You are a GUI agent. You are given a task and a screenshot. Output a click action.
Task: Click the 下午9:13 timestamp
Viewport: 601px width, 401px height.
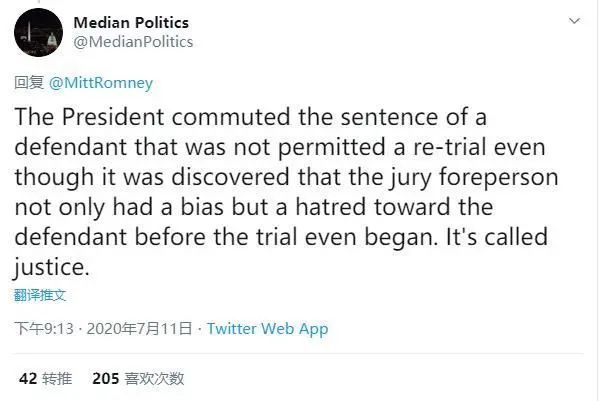(x=42, y=329)
